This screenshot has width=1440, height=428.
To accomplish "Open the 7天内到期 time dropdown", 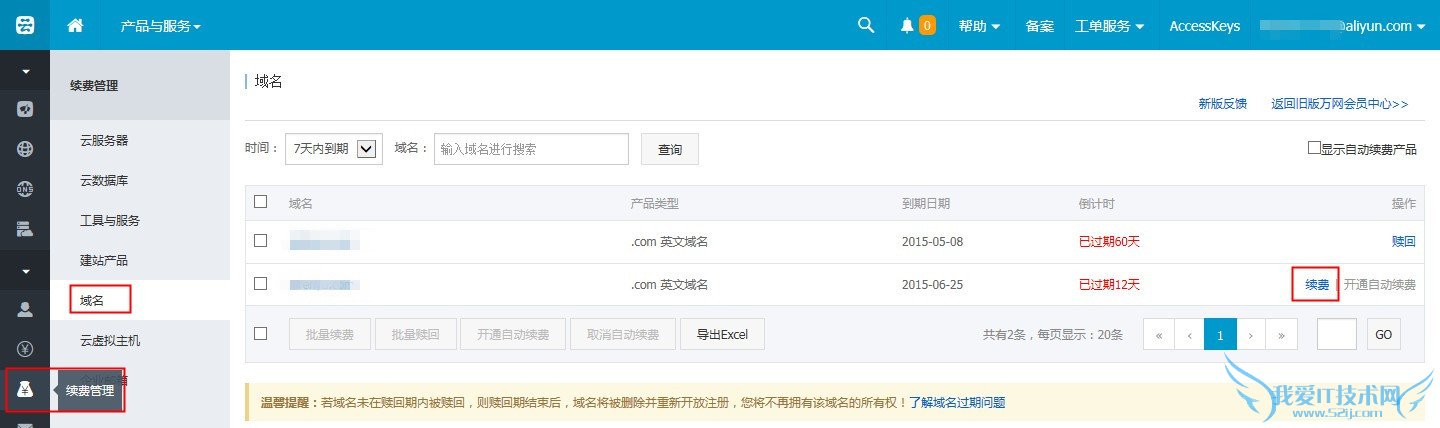I will (331, 149).
